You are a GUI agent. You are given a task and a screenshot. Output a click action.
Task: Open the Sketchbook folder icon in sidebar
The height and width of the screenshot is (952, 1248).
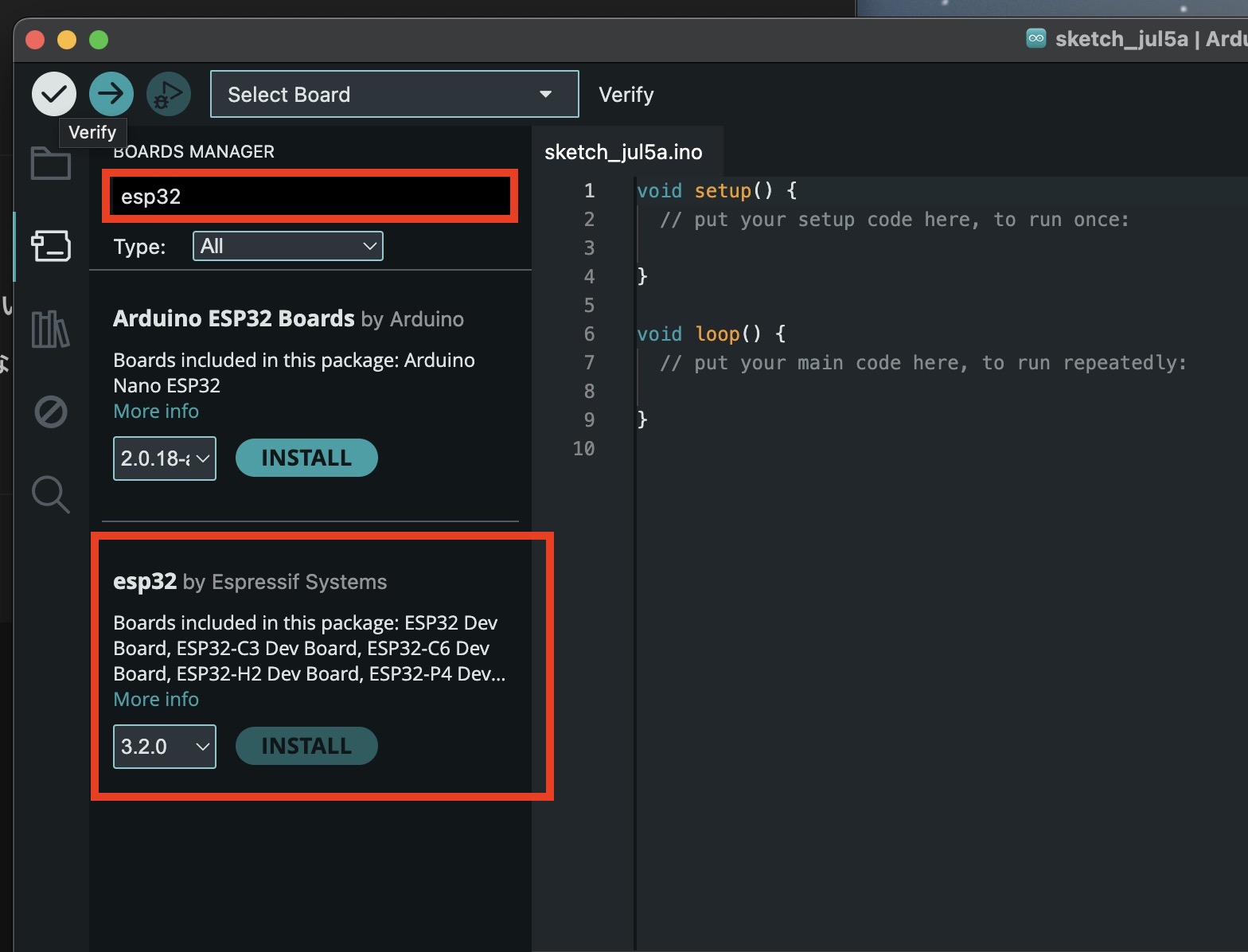51,163
